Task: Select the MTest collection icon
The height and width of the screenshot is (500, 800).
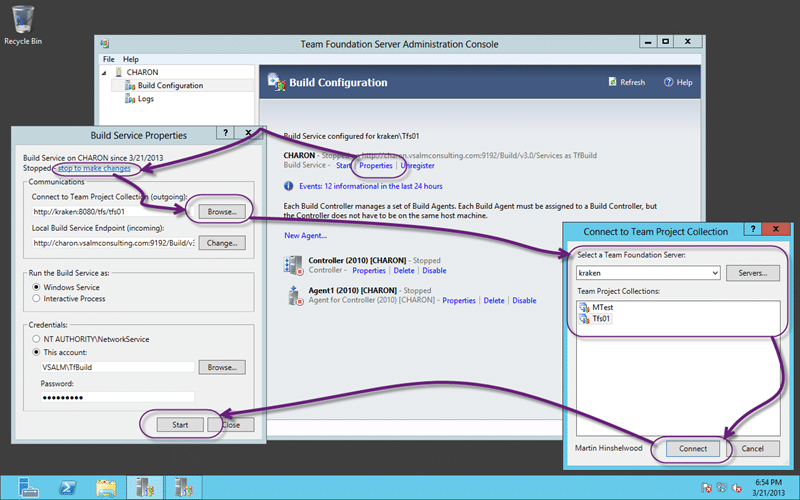Action: (584, 308)
